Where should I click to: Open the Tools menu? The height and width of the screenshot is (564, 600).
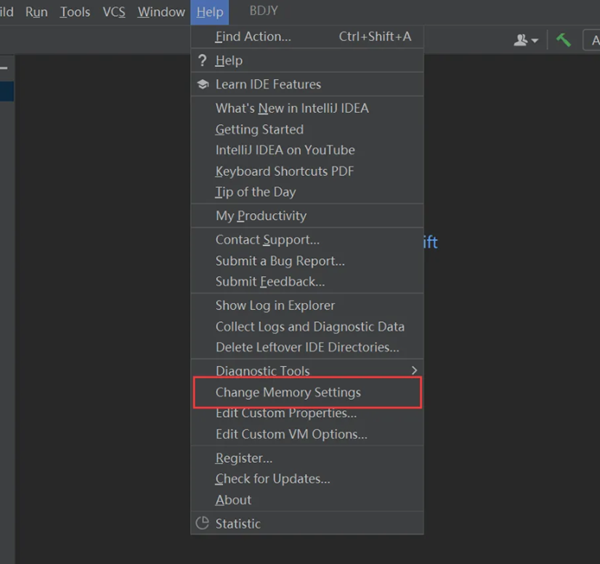(x=75, y=12)
